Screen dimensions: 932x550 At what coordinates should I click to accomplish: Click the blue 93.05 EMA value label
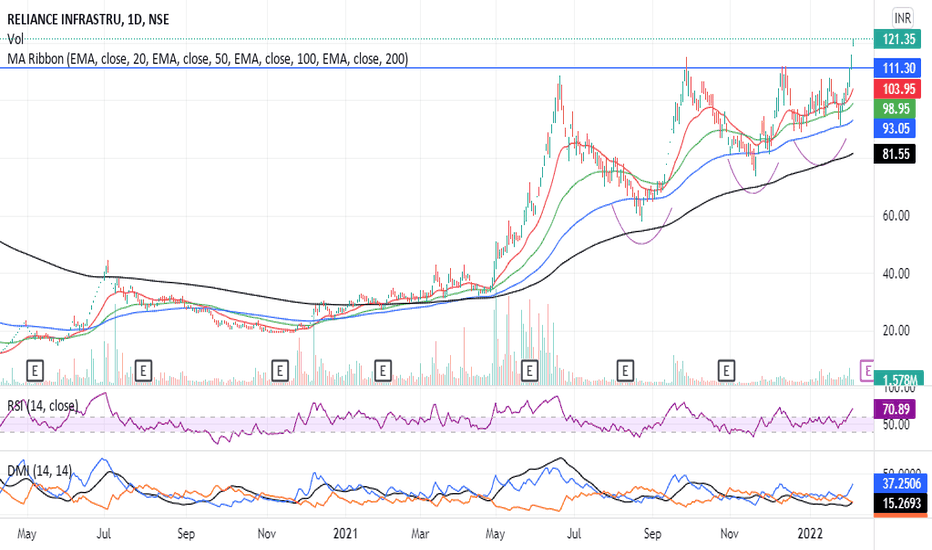click(x=896, y=128)
